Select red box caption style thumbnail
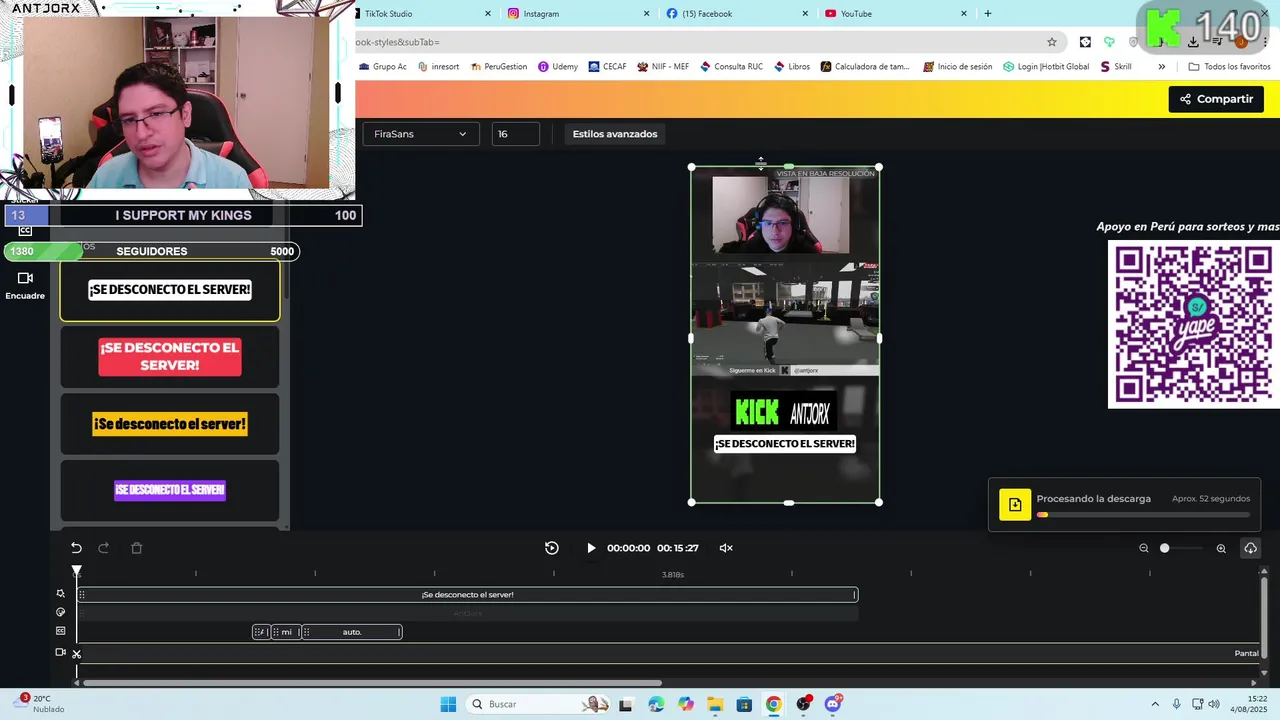Image resolution: width=1280 pixels, height=720 pixels. 170,357
